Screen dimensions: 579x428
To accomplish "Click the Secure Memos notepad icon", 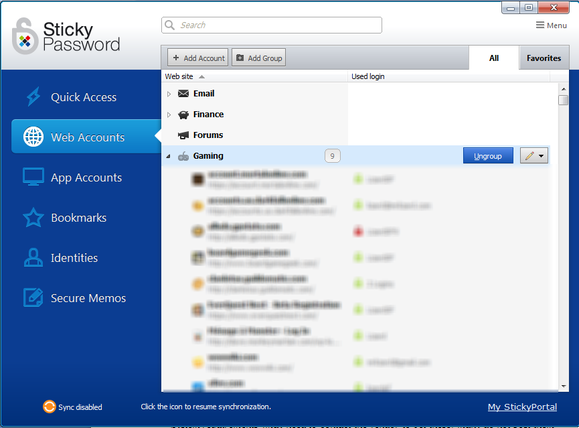I will point(33,297).
